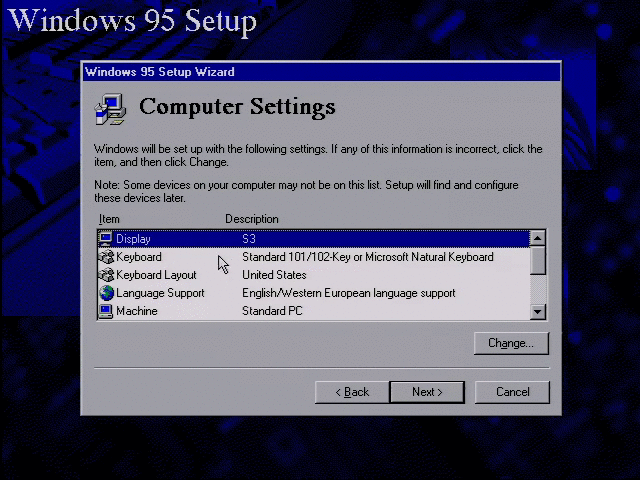Click the Item column label
This screenshot has height=480, width=640.
[109, 219]
